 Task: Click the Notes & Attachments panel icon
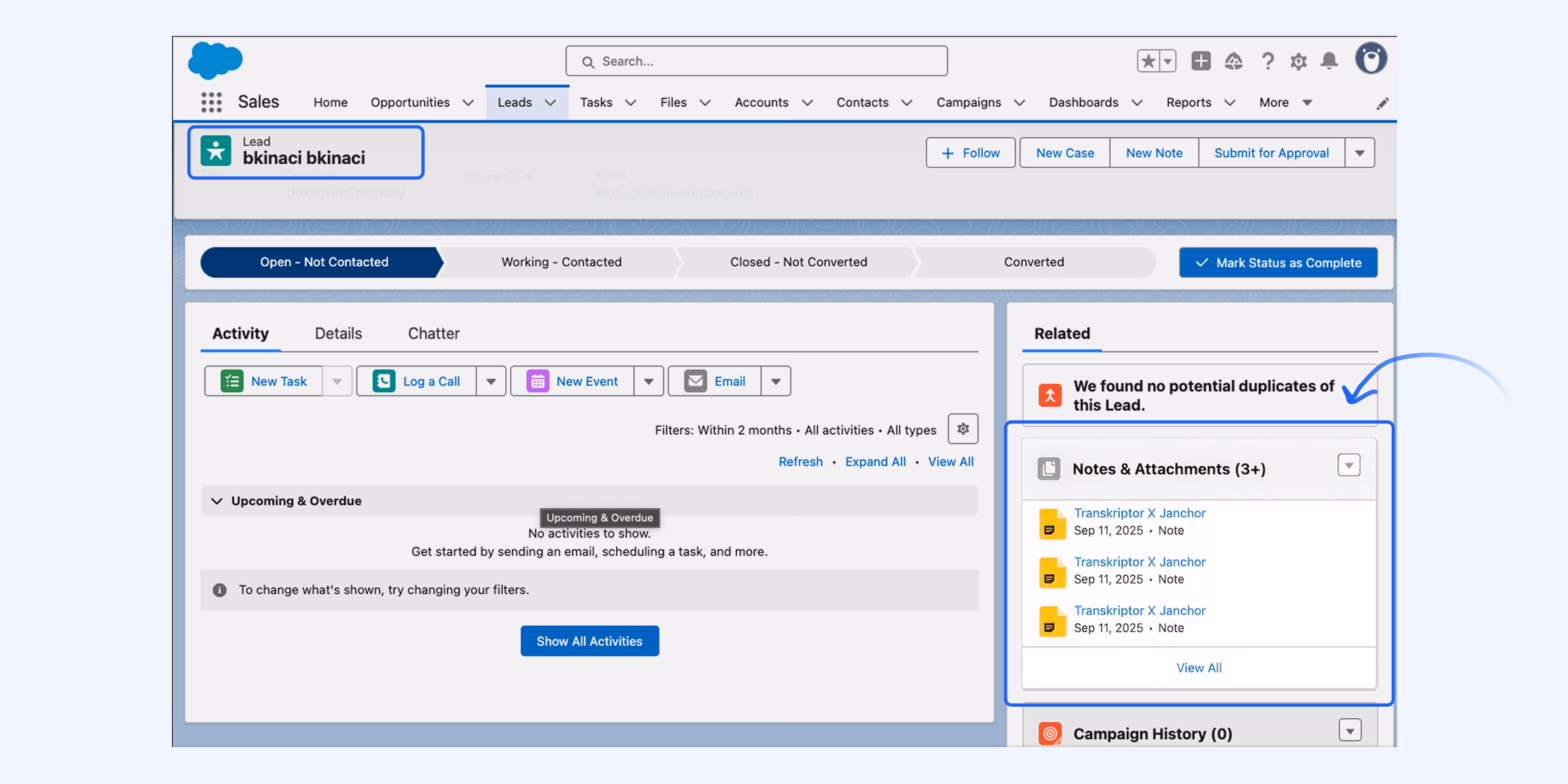pos(1049,468)
